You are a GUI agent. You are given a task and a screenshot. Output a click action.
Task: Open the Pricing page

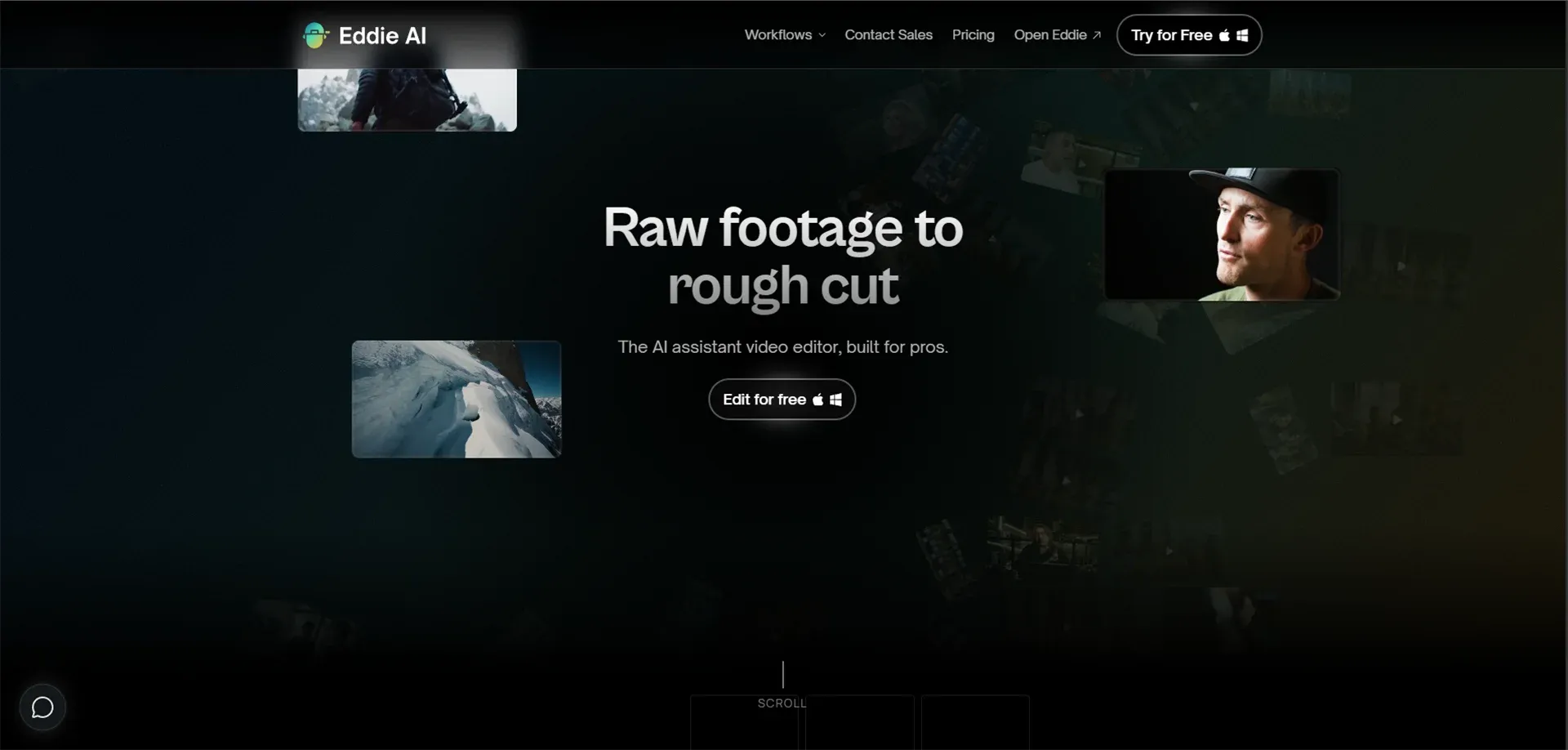pyautogui.click(x=973, y=35)
